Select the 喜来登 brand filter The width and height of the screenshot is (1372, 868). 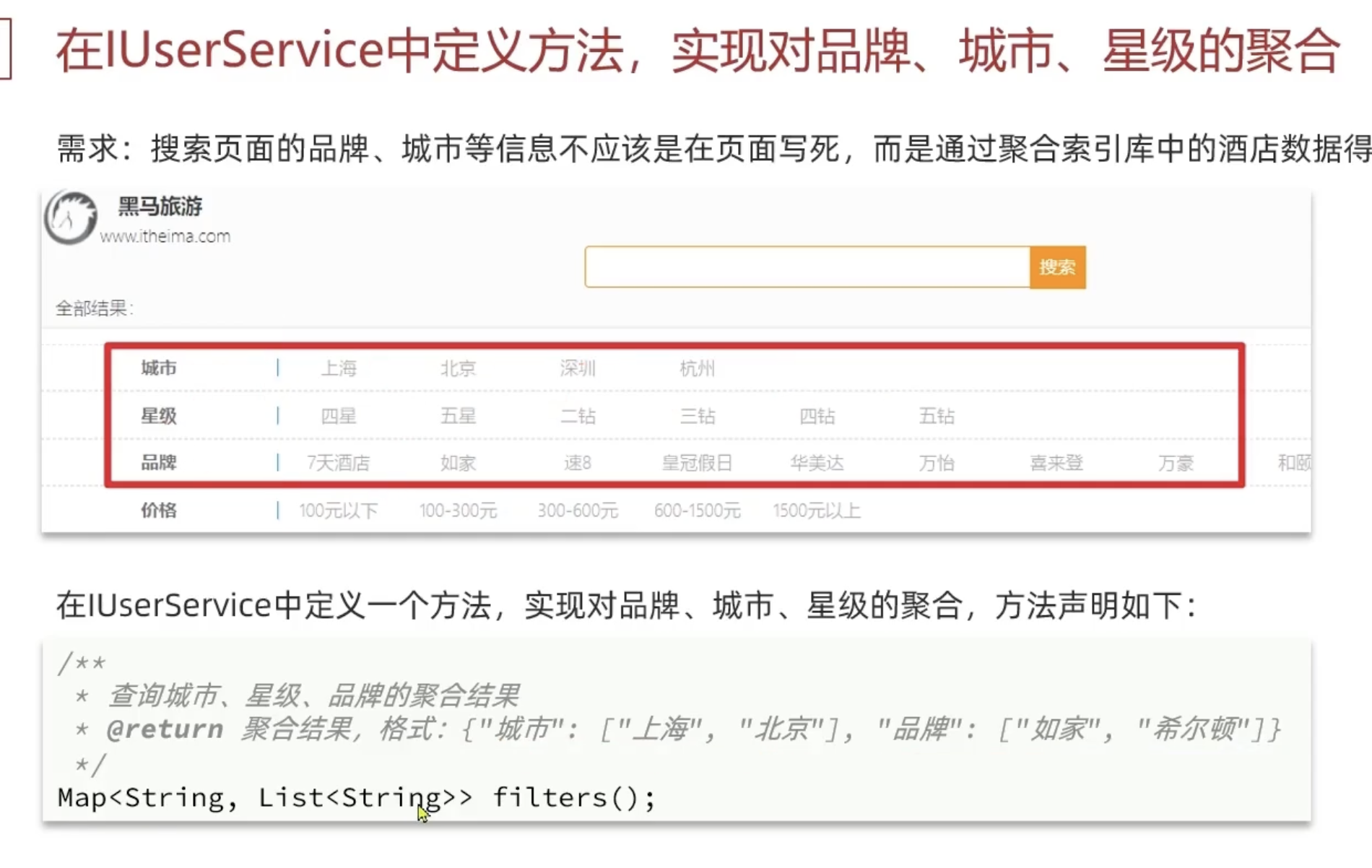click(1056, 463)
